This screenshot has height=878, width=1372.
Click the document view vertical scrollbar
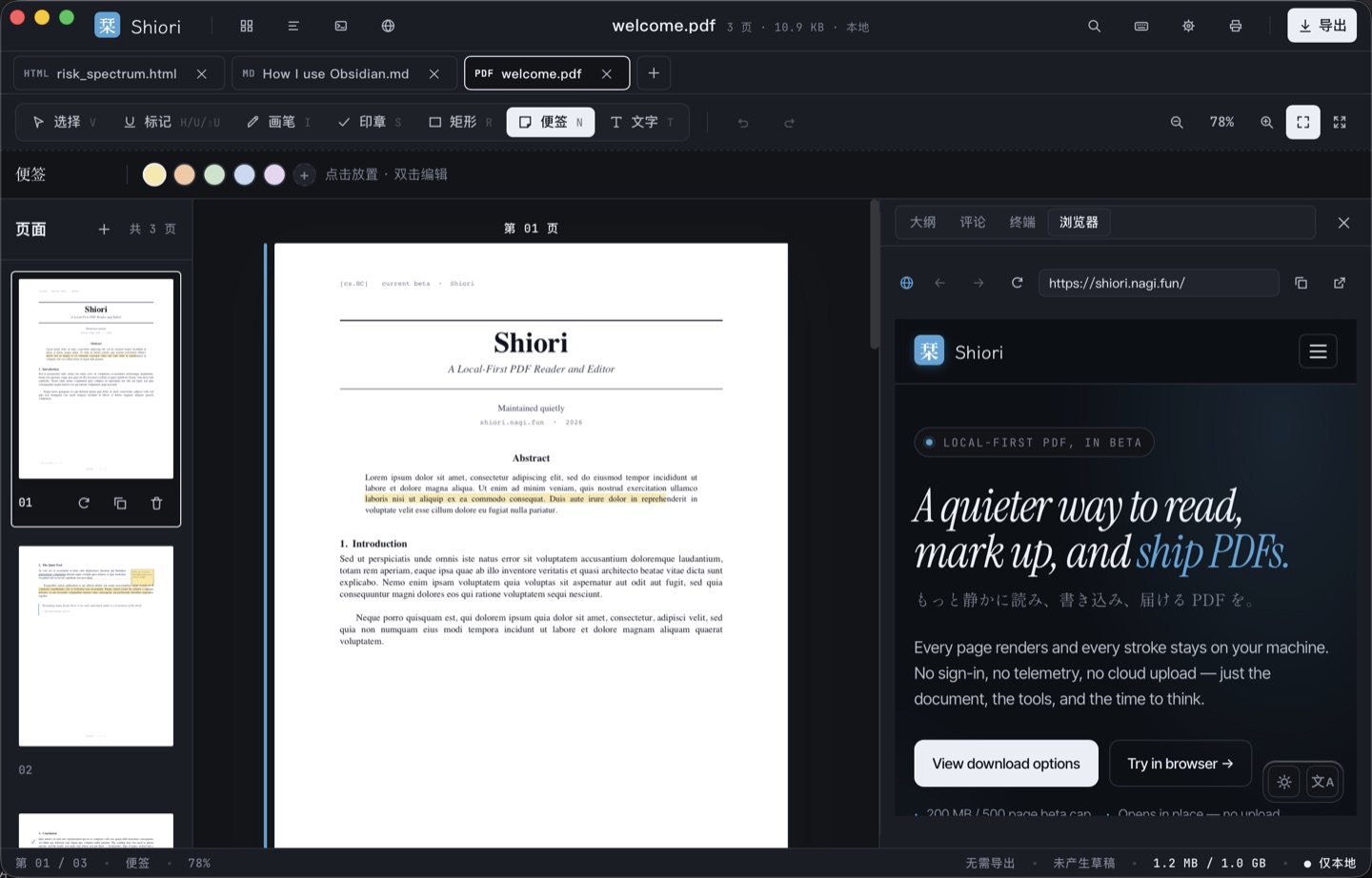click(x=874, y=275)
